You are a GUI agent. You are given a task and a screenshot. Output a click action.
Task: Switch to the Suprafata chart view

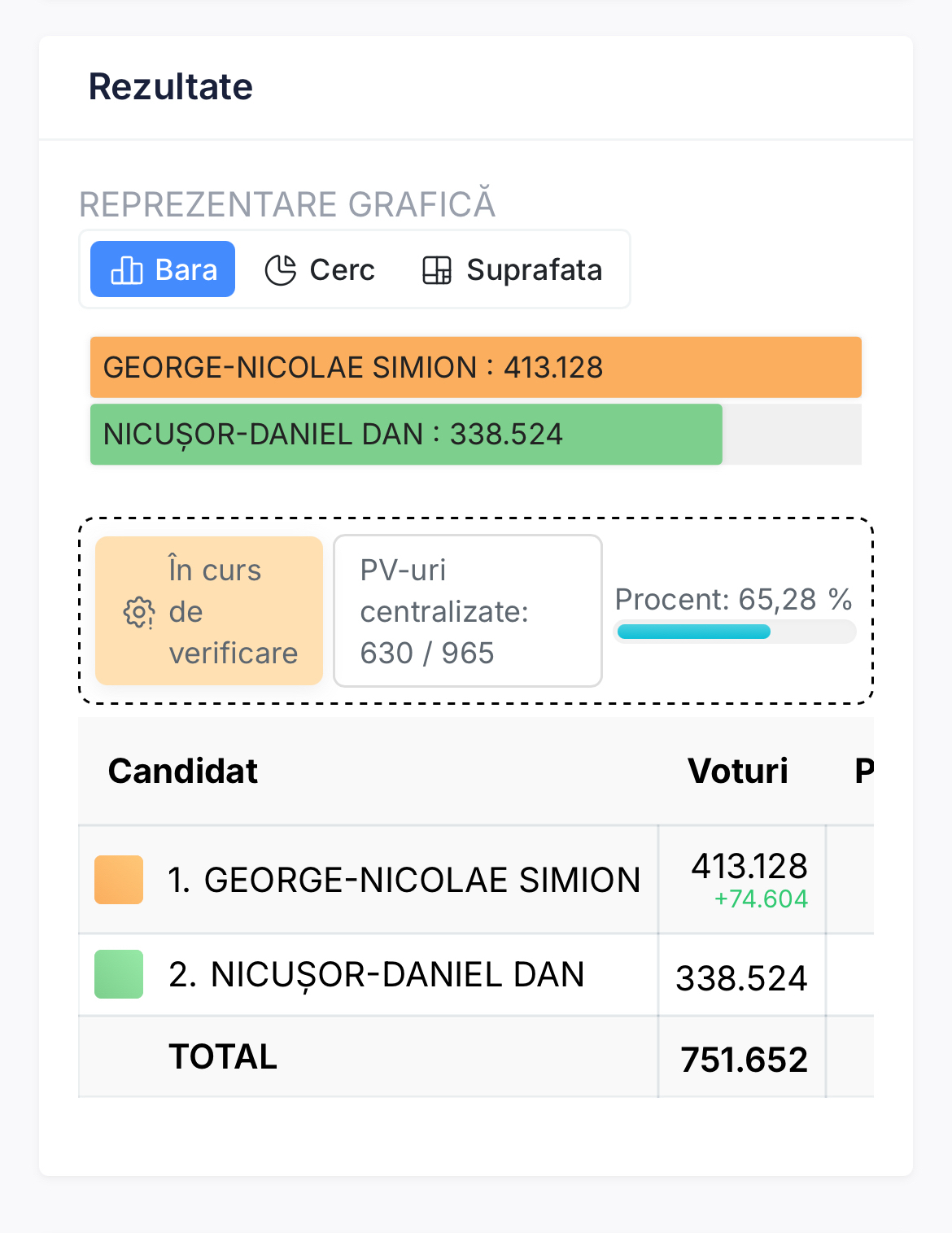click(513, 270)
